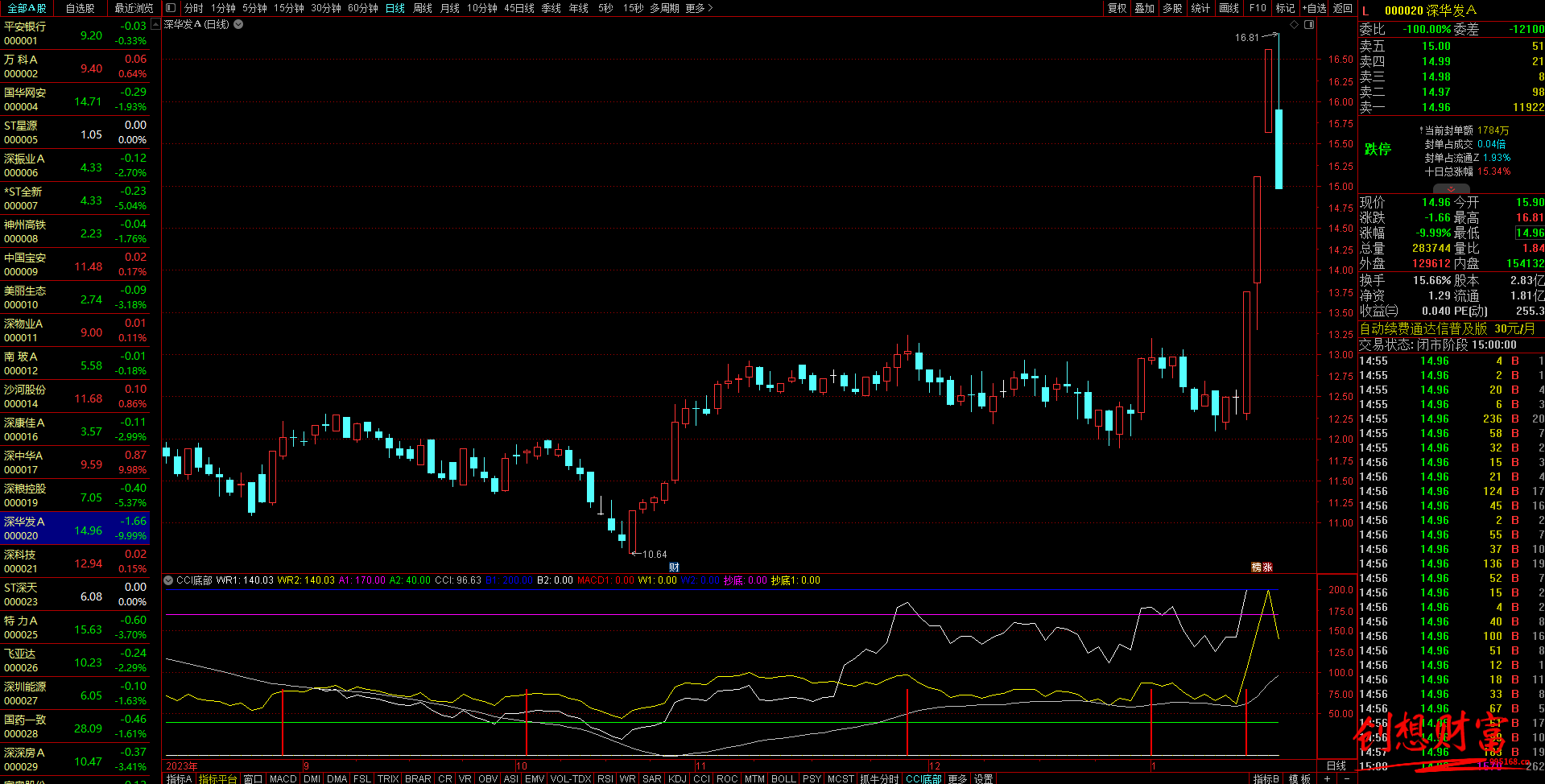Select the CCI底部 indicator tab
This screenshot has width=1545, height=784.
point(923,778)
